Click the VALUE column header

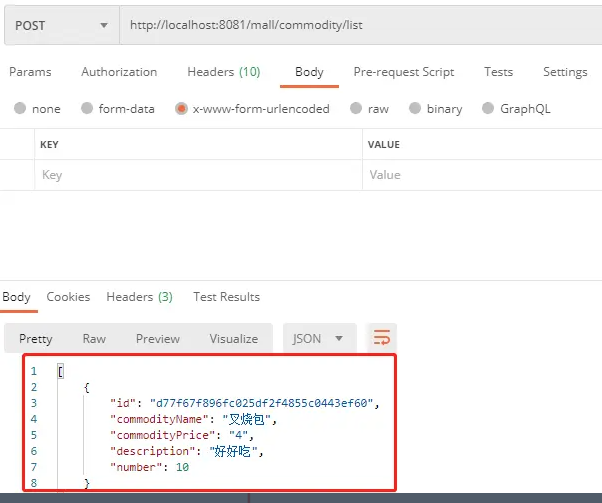[x=384, y=144]
